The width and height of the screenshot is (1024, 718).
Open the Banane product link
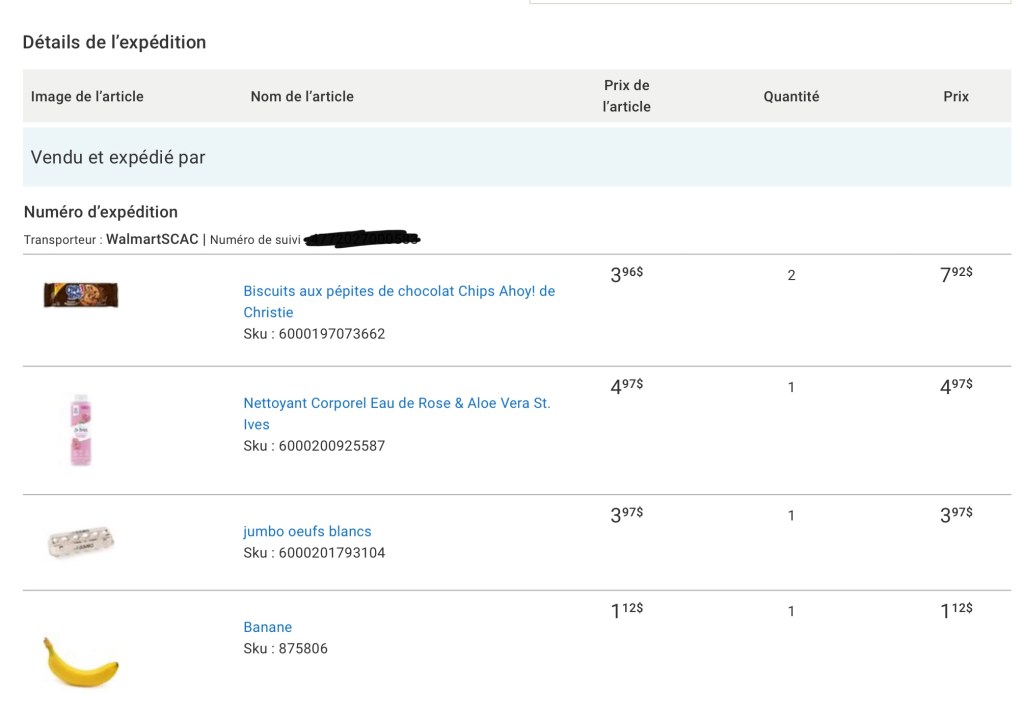[x=268, y=628]
